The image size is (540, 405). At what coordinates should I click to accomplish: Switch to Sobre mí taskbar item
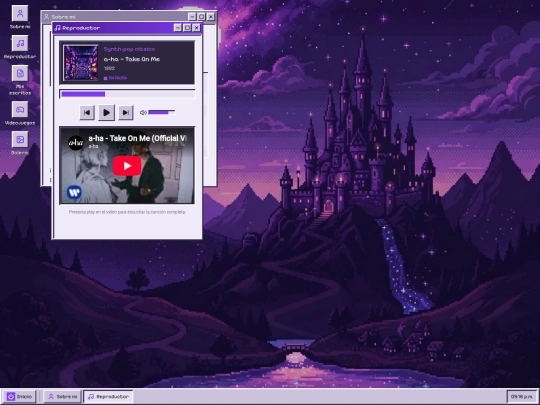click(x=63, y=397)
